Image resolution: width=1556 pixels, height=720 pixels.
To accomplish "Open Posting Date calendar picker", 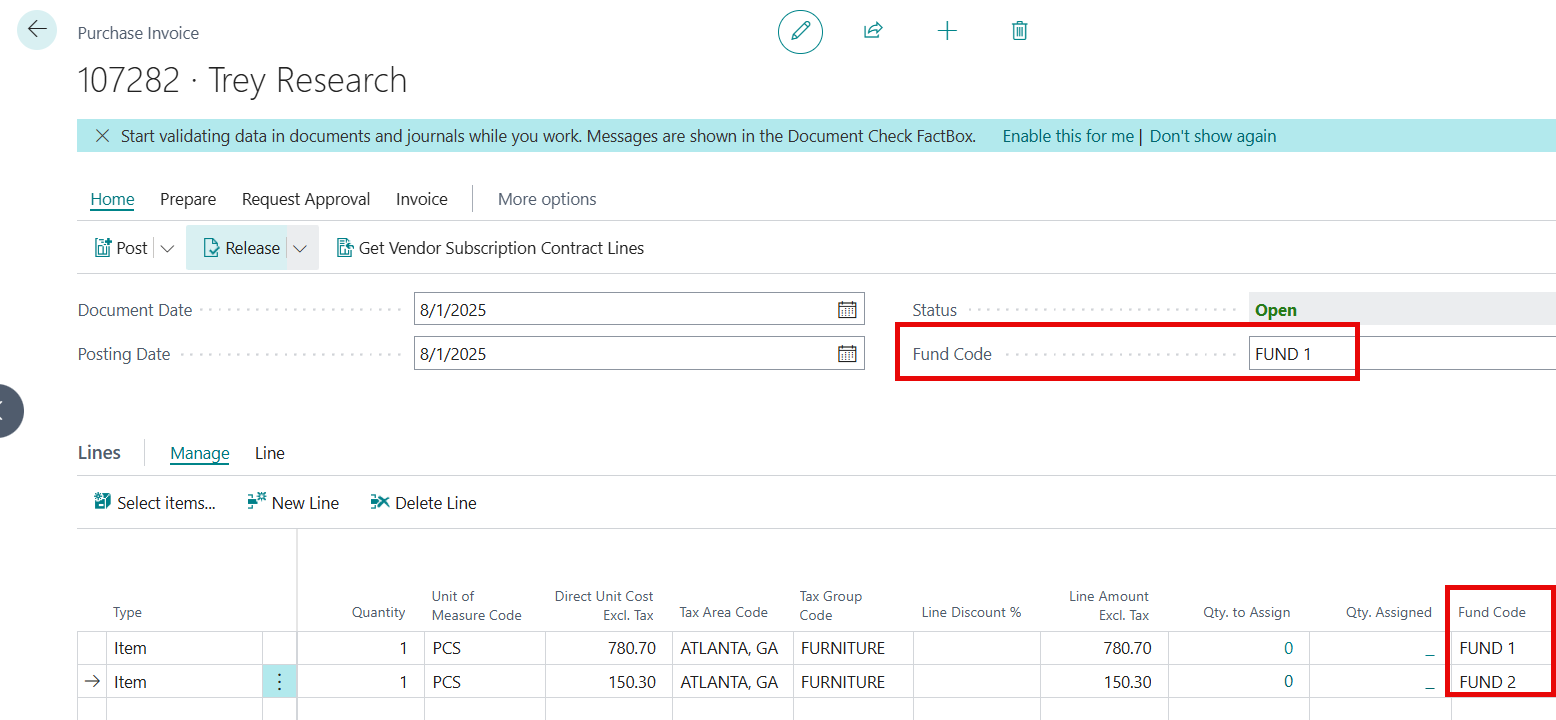I will (x=846, y=354).
